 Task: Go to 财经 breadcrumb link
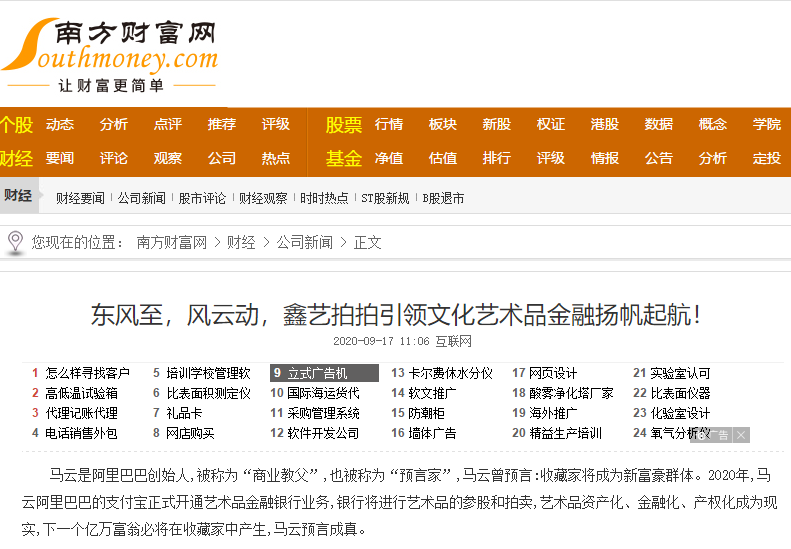pos(241,243)
